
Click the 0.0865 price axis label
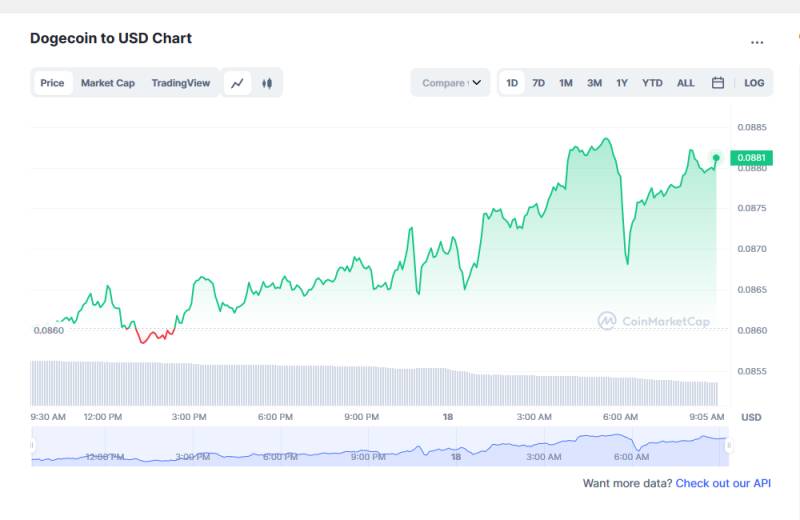point(752,290)
